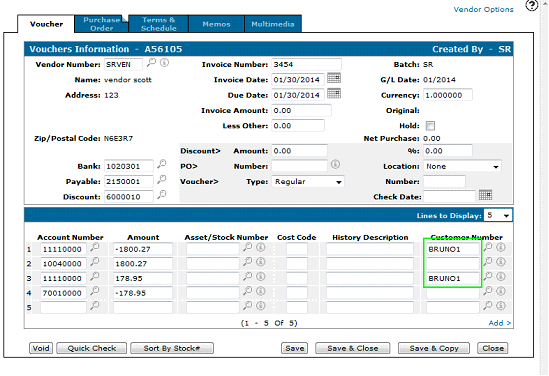Search Customer Number on line 1
Screen dimensions: 549x376
[x=488, y=247]
